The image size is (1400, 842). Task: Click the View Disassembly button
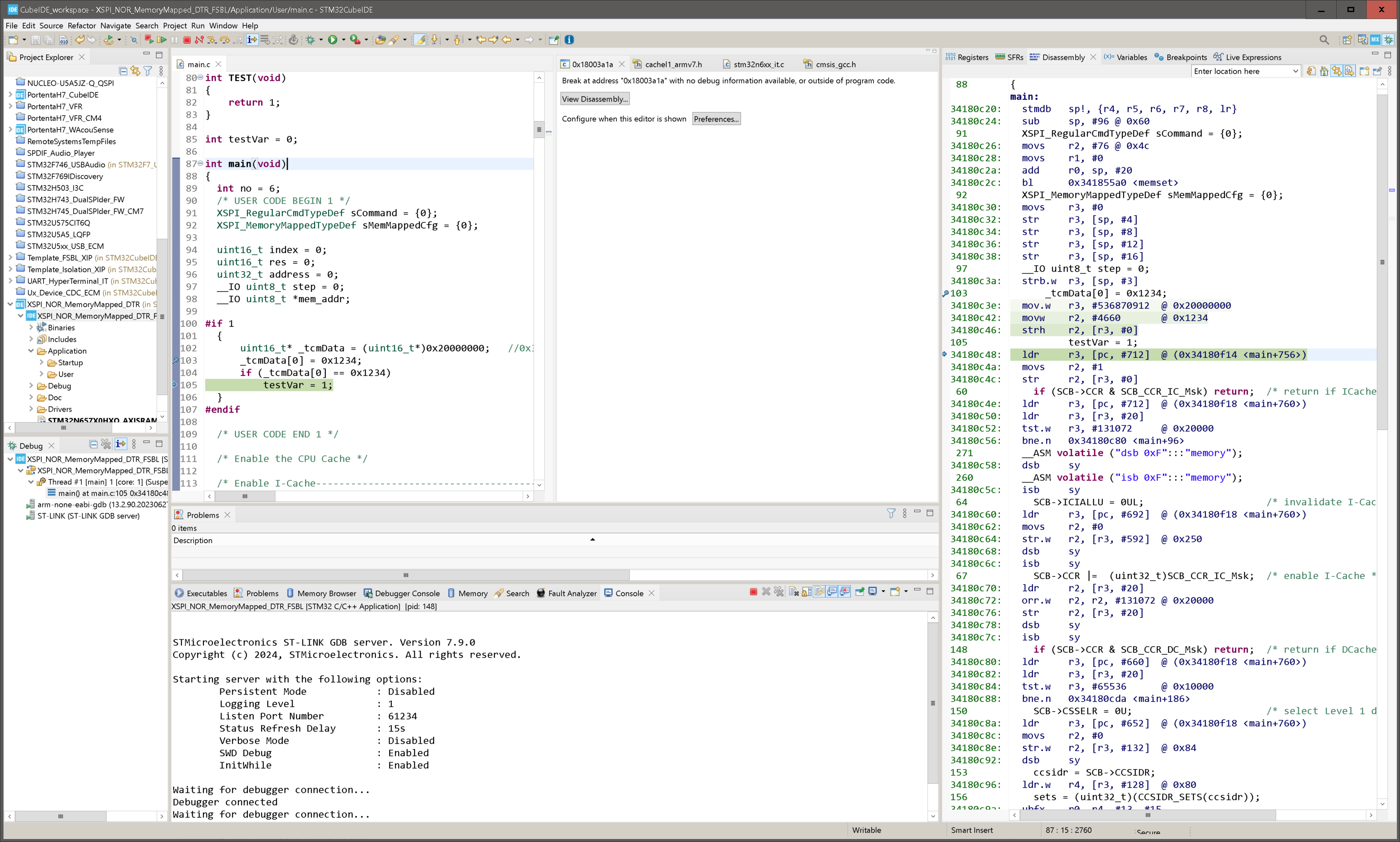point(594,99)
